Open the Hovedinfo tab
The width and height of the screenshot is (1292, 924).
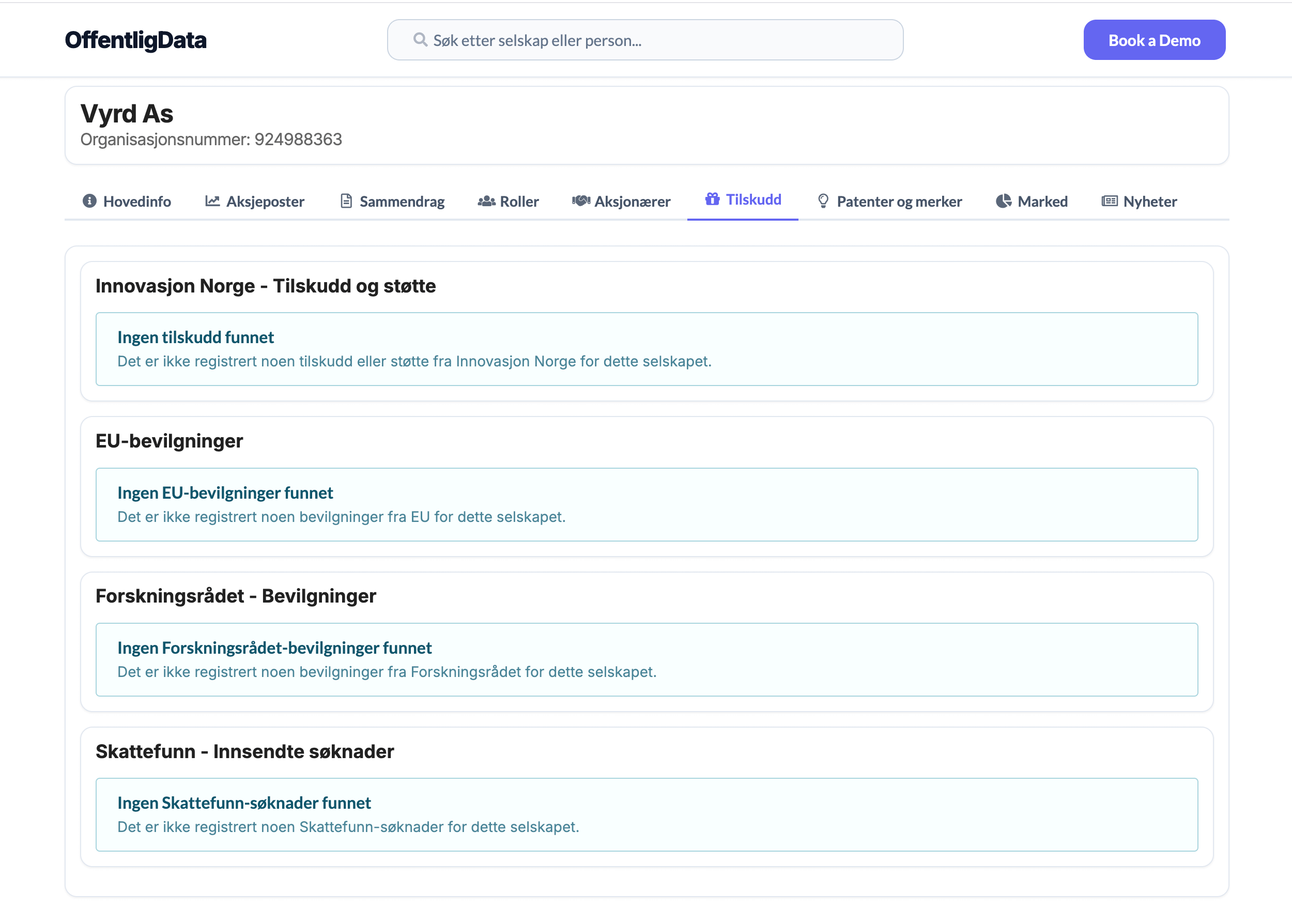point(136,202)
